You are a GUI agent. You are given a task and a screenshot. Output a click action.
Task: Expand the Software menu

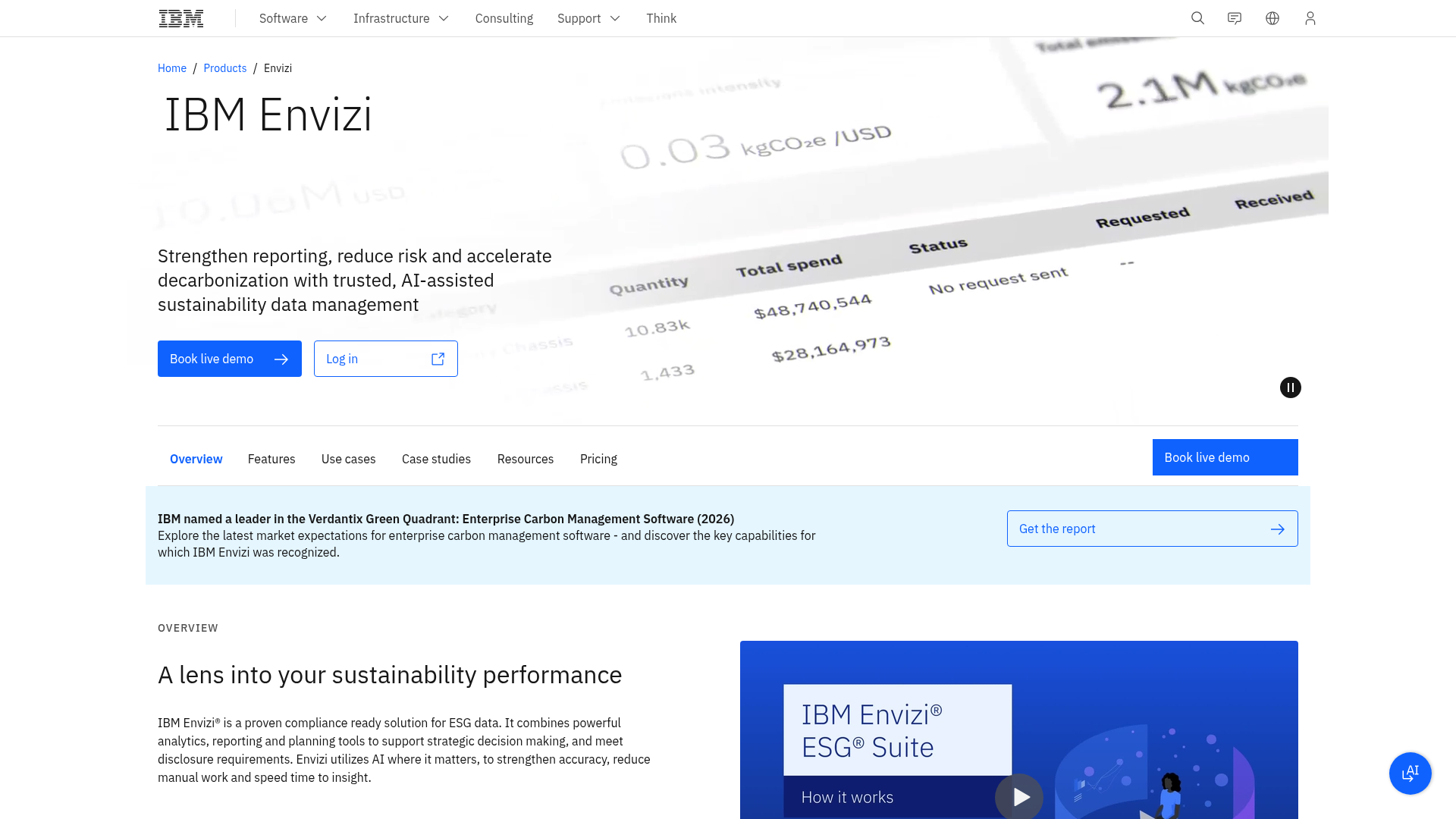[293, 18]
